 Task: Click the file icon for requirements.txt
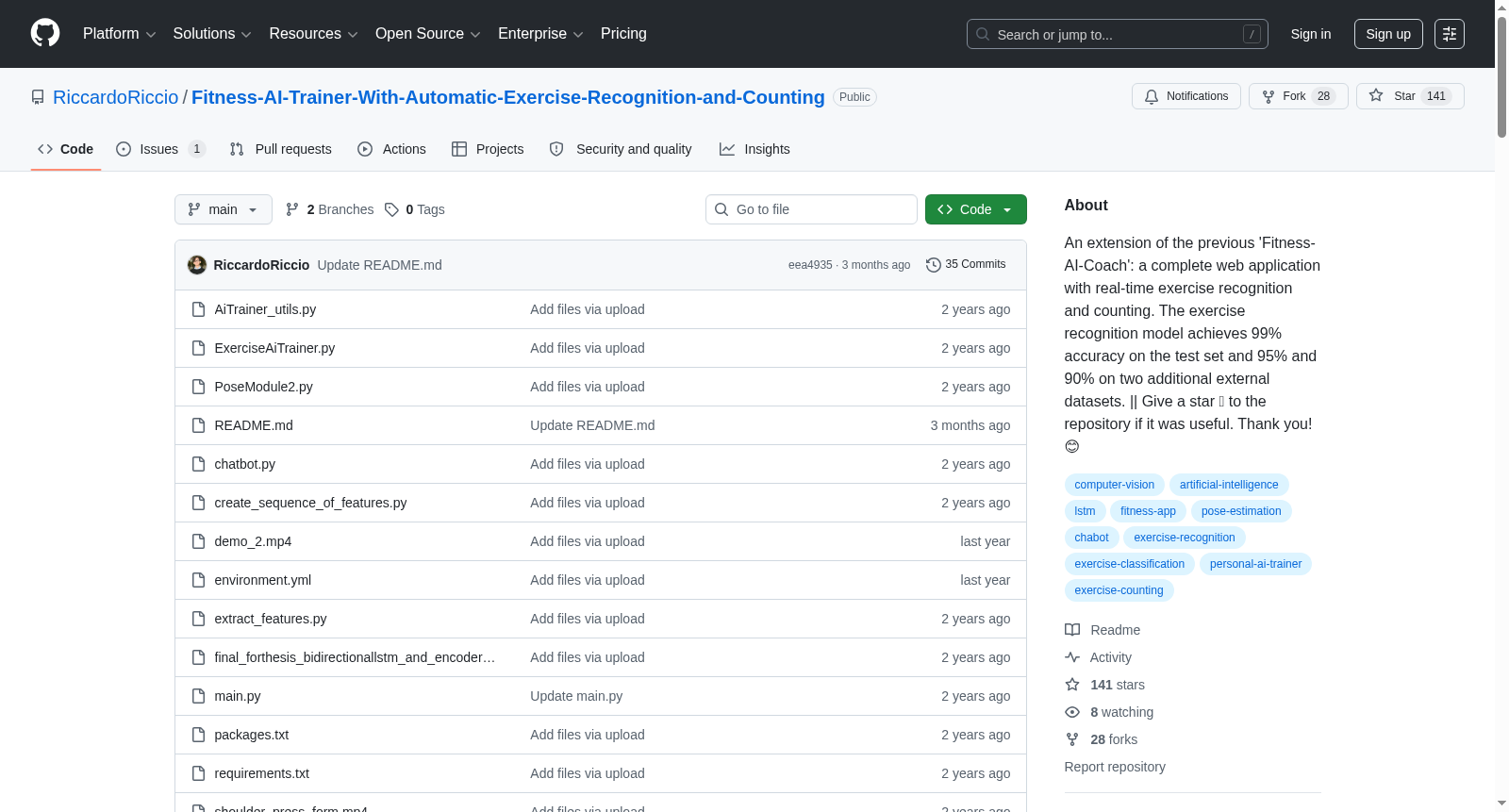(198, 773)
